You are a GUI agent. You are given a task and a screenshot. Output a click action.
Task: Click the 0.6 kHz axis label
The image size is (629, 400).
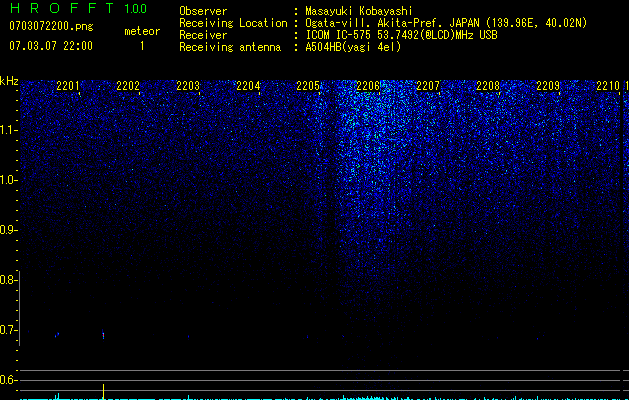click(x=8, y=380)
